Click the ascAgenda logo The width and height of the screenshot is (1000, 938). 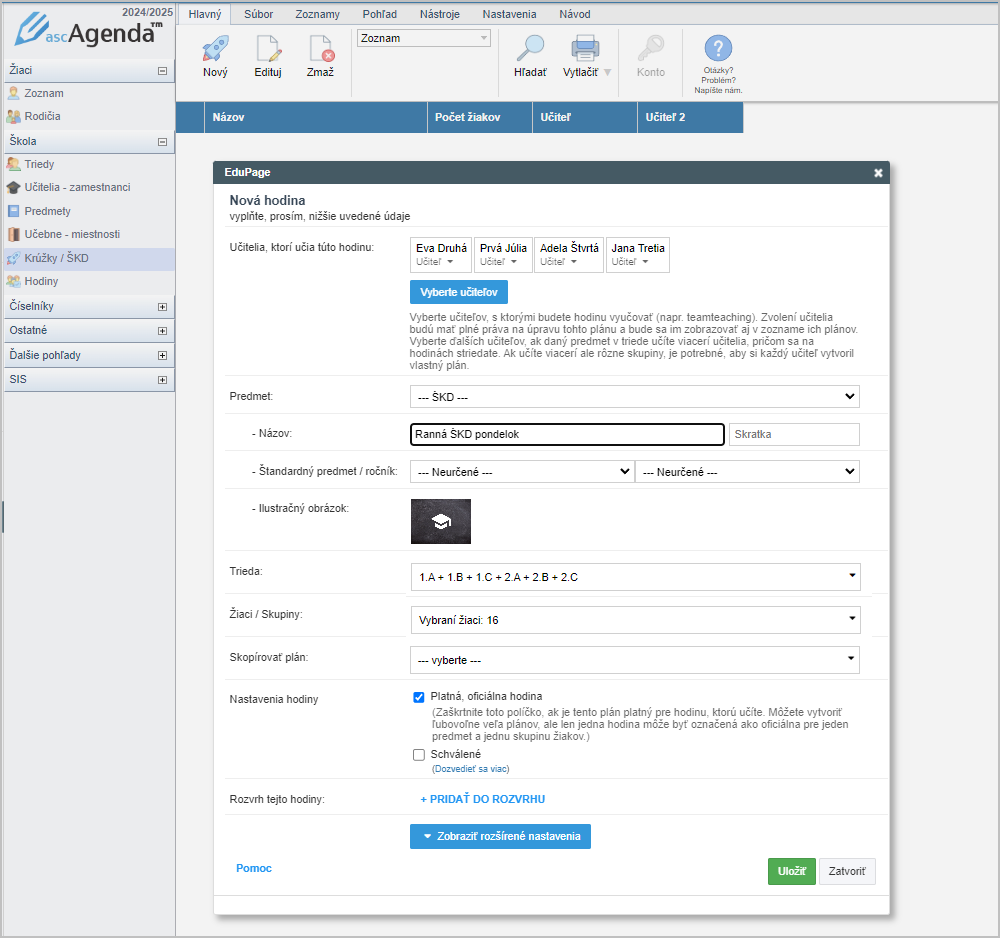coord(89,32)
